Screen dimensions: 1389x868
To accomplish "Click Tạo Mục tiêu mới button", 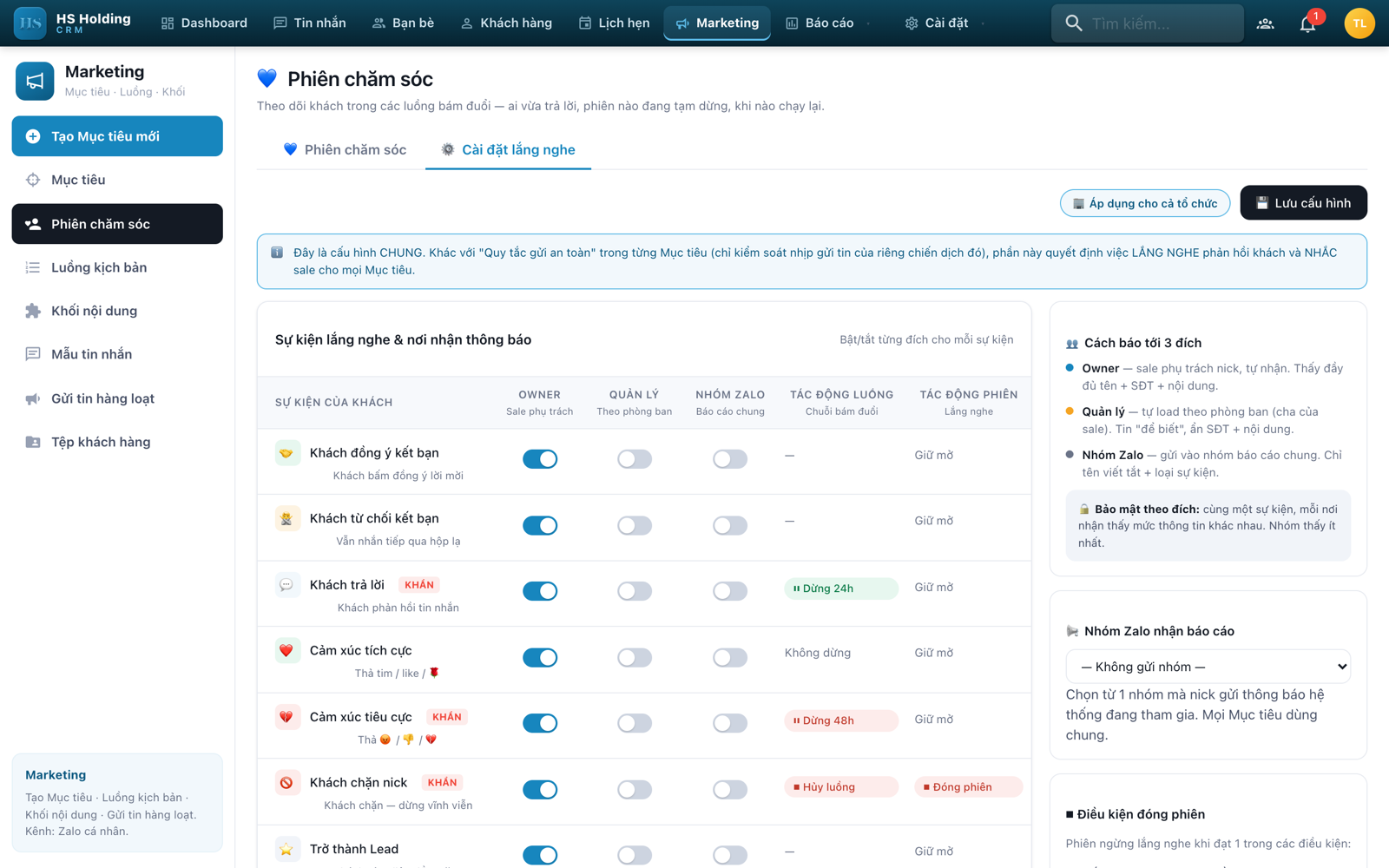I will click(117, 136).
